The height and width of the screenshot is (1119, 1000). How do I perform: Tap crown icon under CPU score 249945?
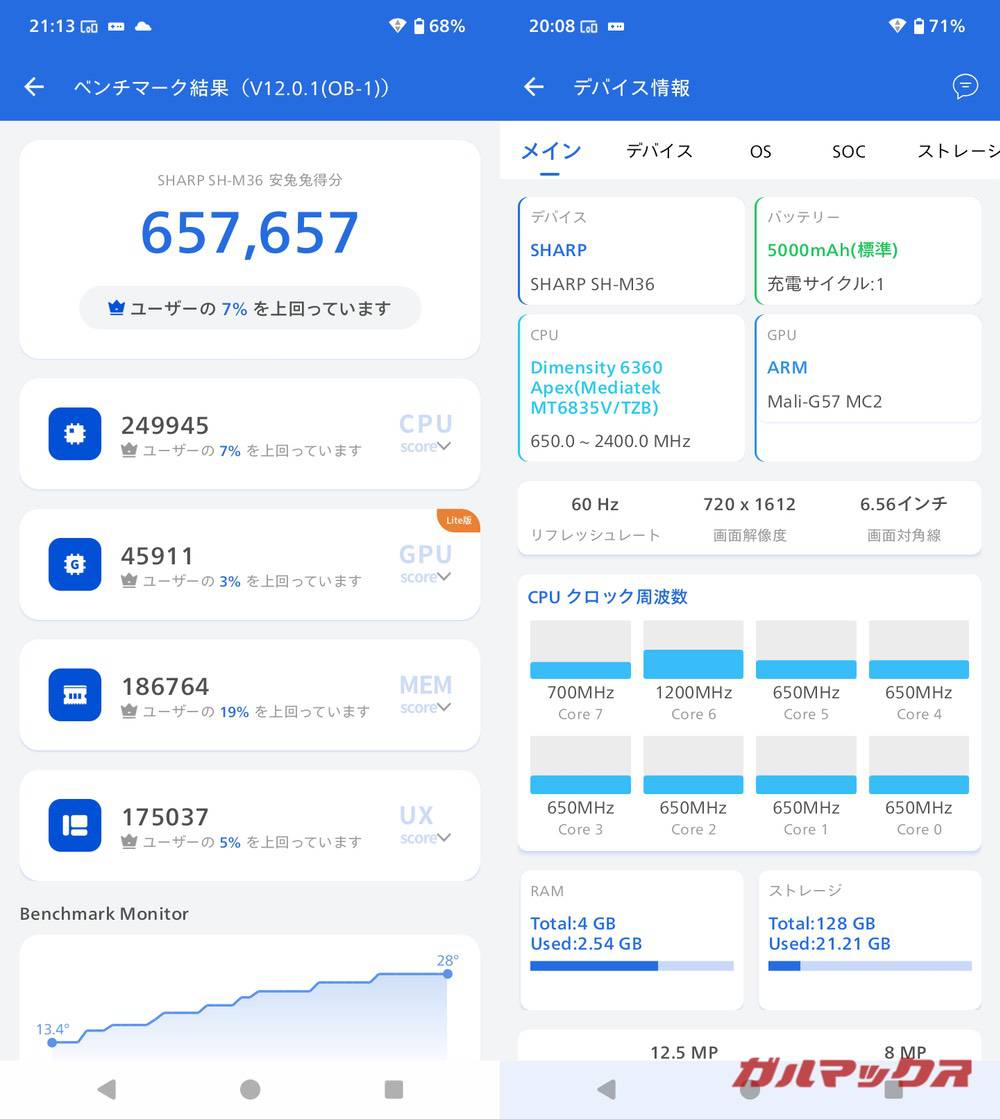click(129, 450)
